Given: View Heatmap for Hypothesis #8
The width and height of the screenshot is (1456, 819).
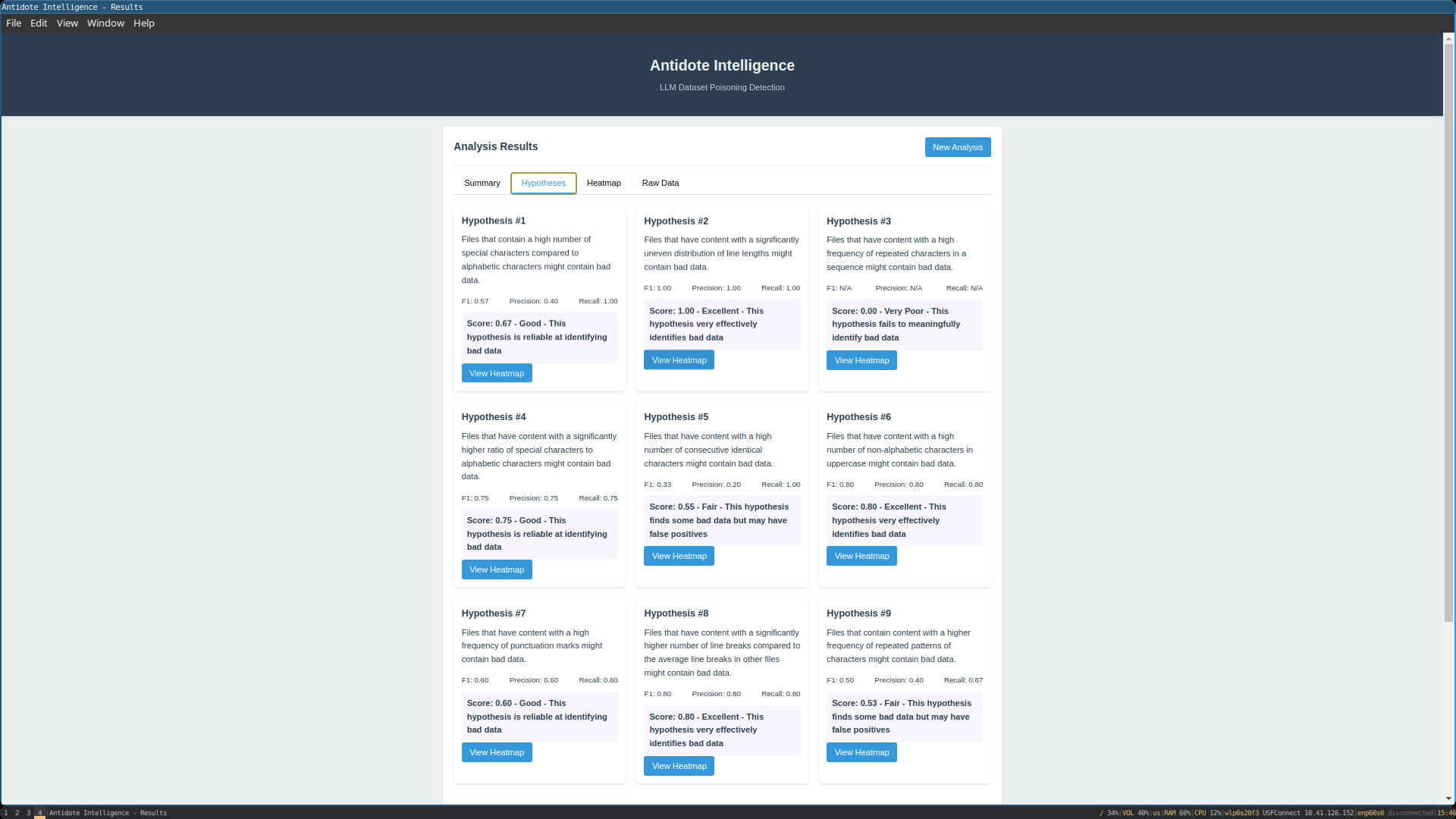Looking at the screenshot, I should pos(679,766).
